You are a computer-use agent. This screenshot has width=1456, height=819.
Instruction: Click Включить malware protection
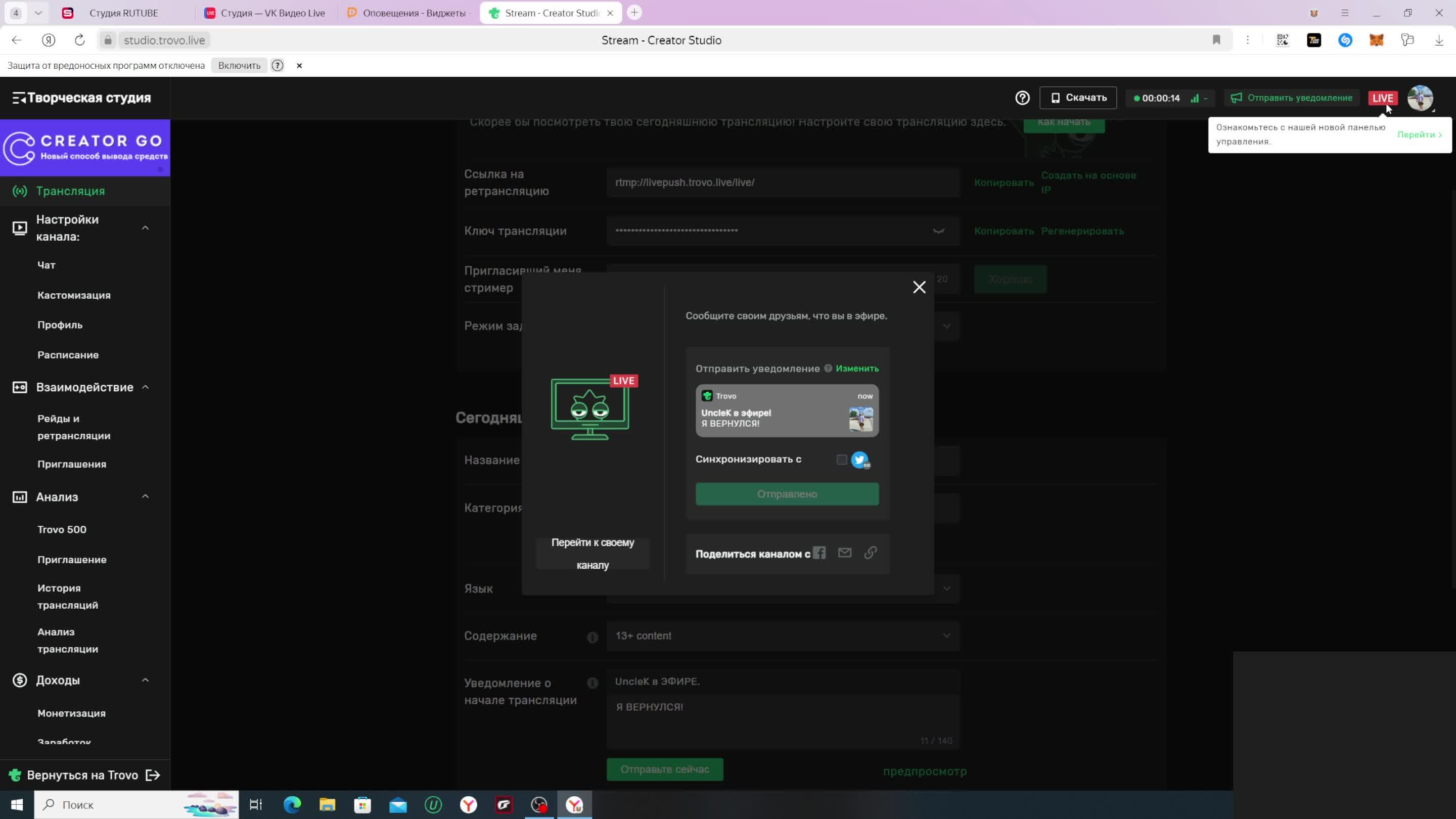(239, 66)
